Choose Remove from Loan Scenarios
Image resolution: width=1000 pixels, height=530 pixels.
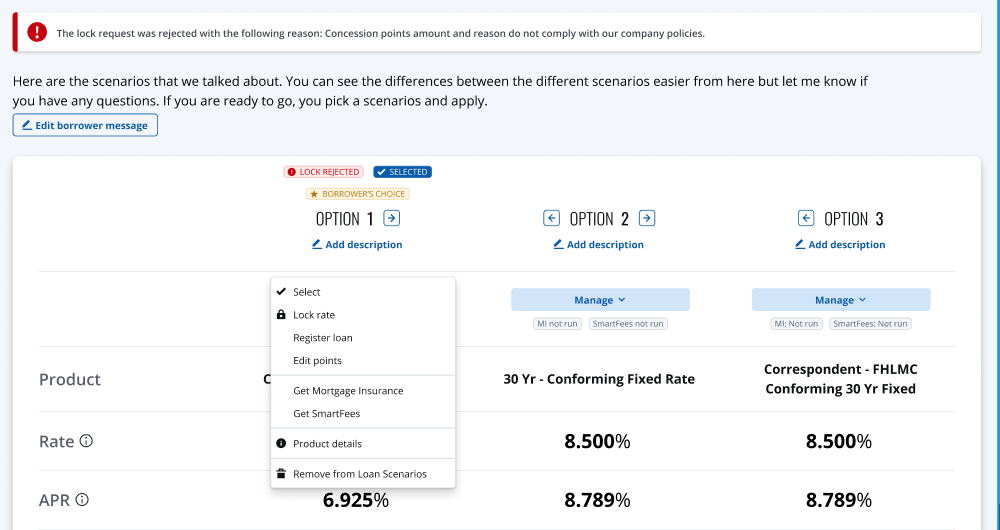(359, 474)
